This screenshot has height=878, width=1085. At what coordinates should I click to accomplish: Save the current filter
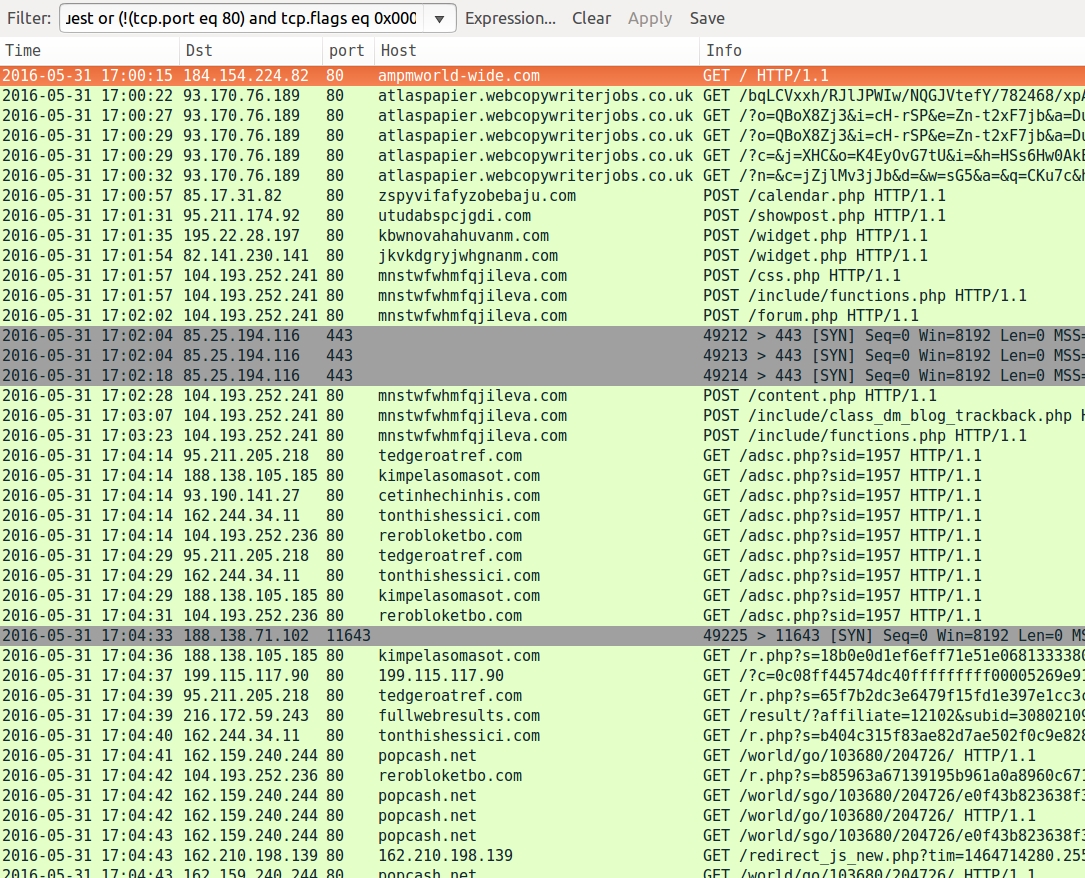(x=707, y=18)
